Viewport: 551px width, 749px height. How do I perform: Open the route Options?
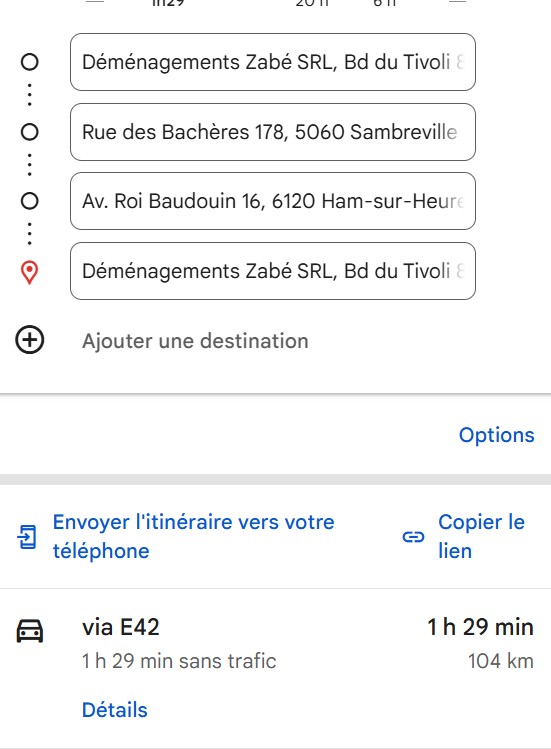pyautogui.click(x=497, y=435)
